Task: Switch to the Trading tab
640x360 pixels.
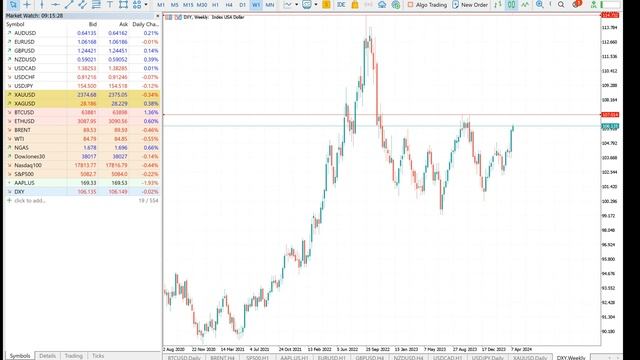Action: click(x=73, y=356)
